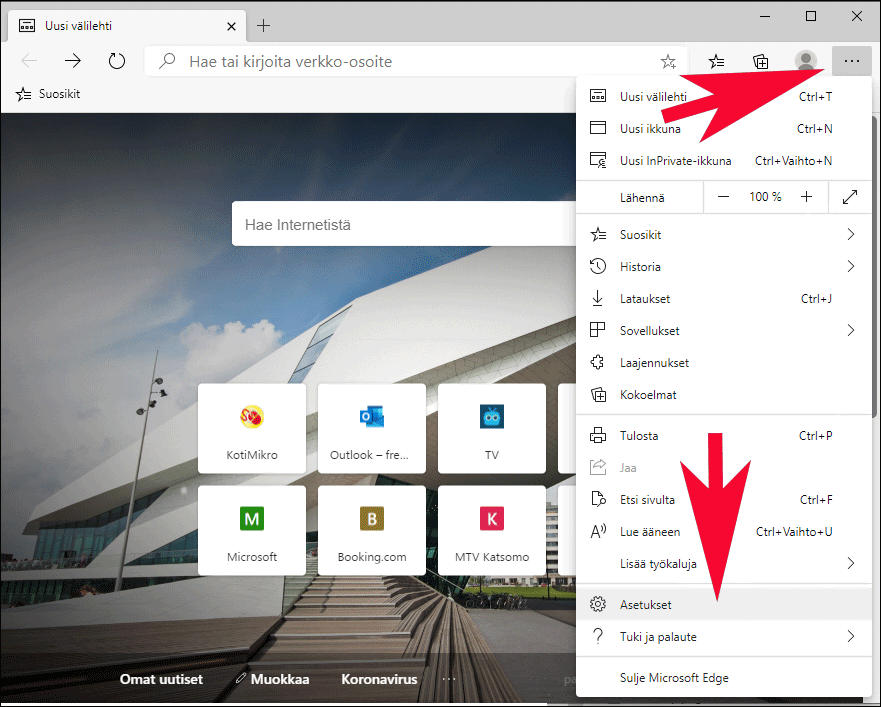Zoom out with the minus button
The image size is (881, 707).
(723, 197)
